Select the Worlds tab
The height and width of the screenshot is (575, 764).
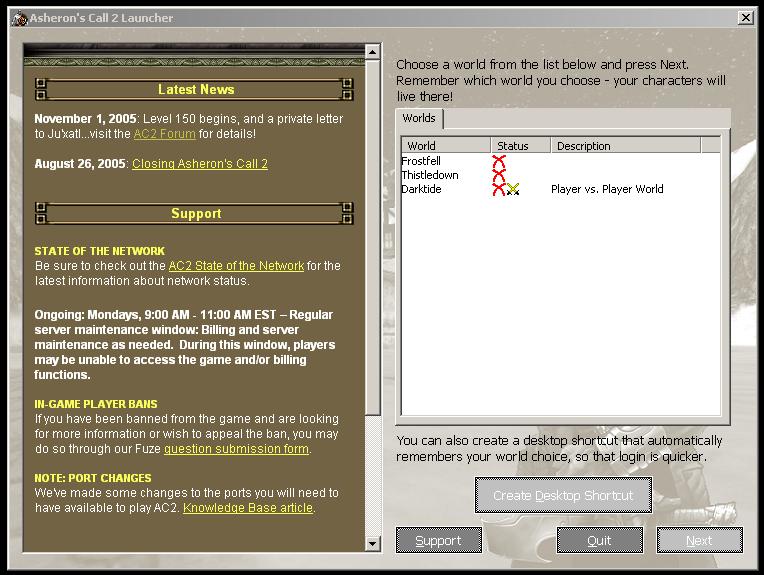pyautogui.click(x=419, y=118)
